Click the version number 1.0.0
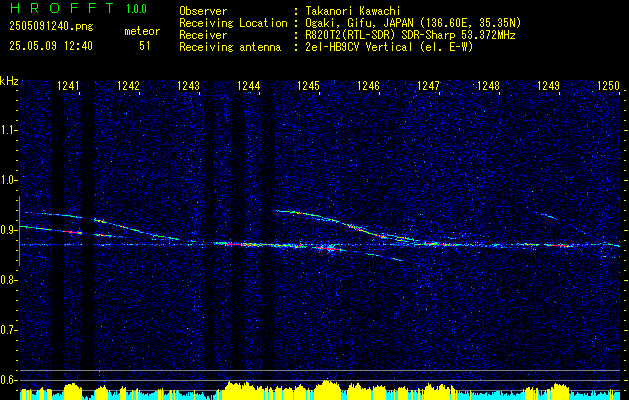The height and width of the screenshot is (400, 629). (x=136, y=9)
